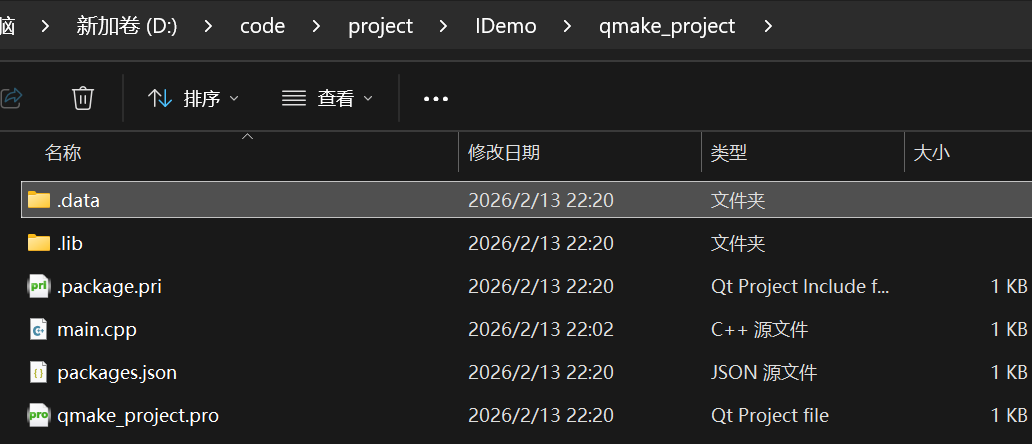
Task: Sort by the 名称 column header
Action: tap(63, 153)
